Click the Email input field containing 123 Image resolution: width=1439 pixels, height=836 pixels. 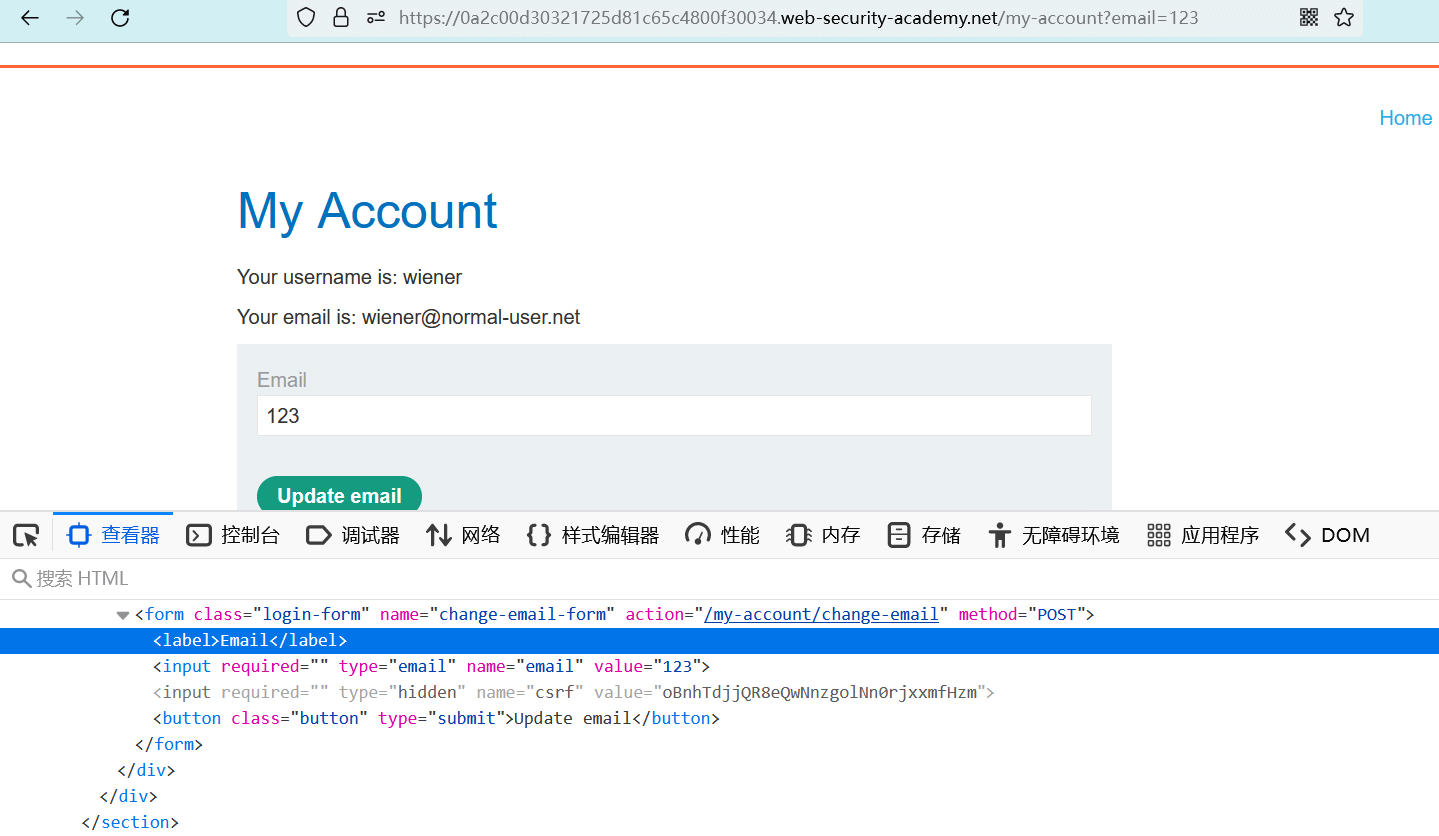673,416
